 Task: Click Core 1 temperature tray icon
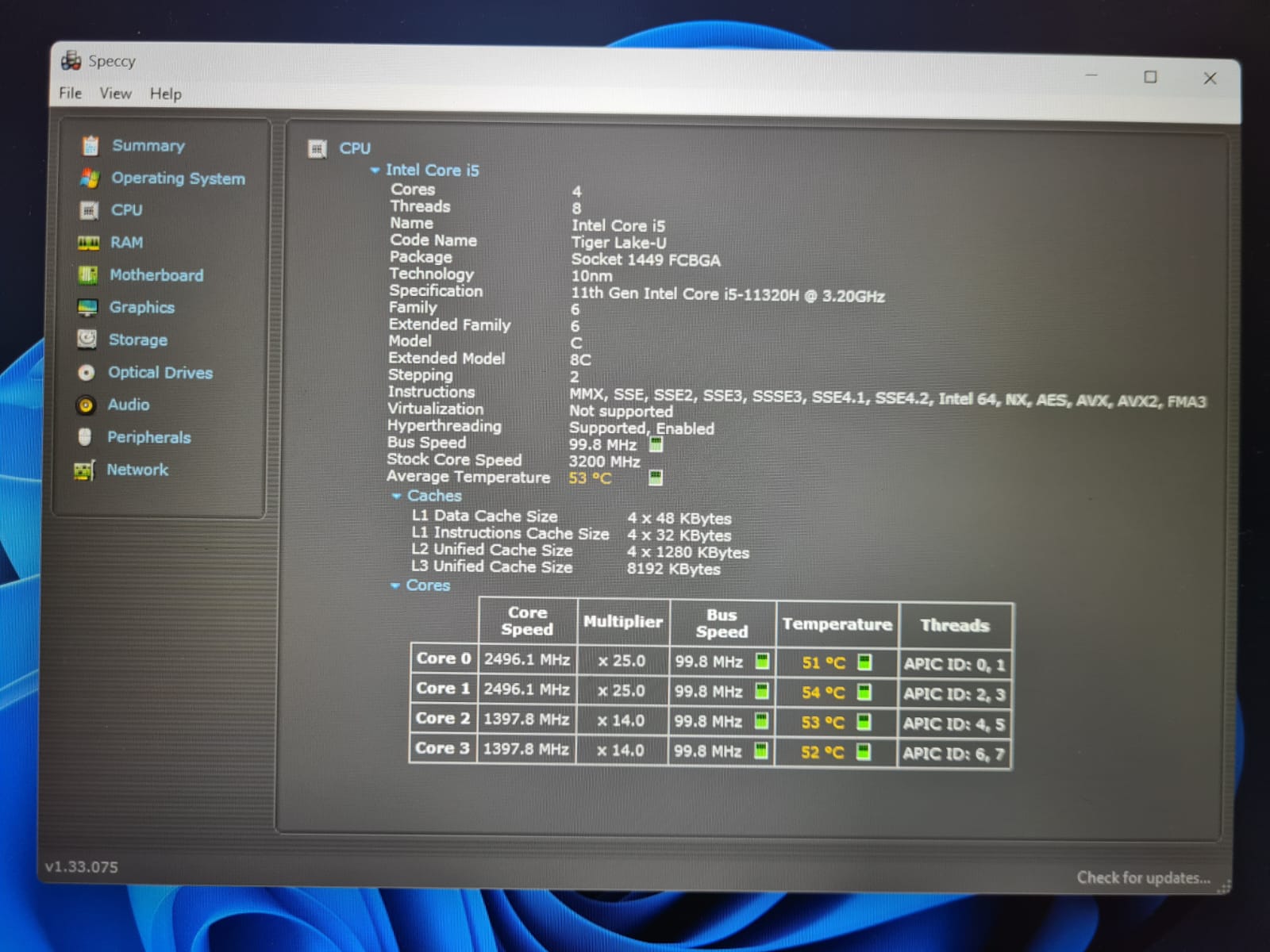(864, 692)
